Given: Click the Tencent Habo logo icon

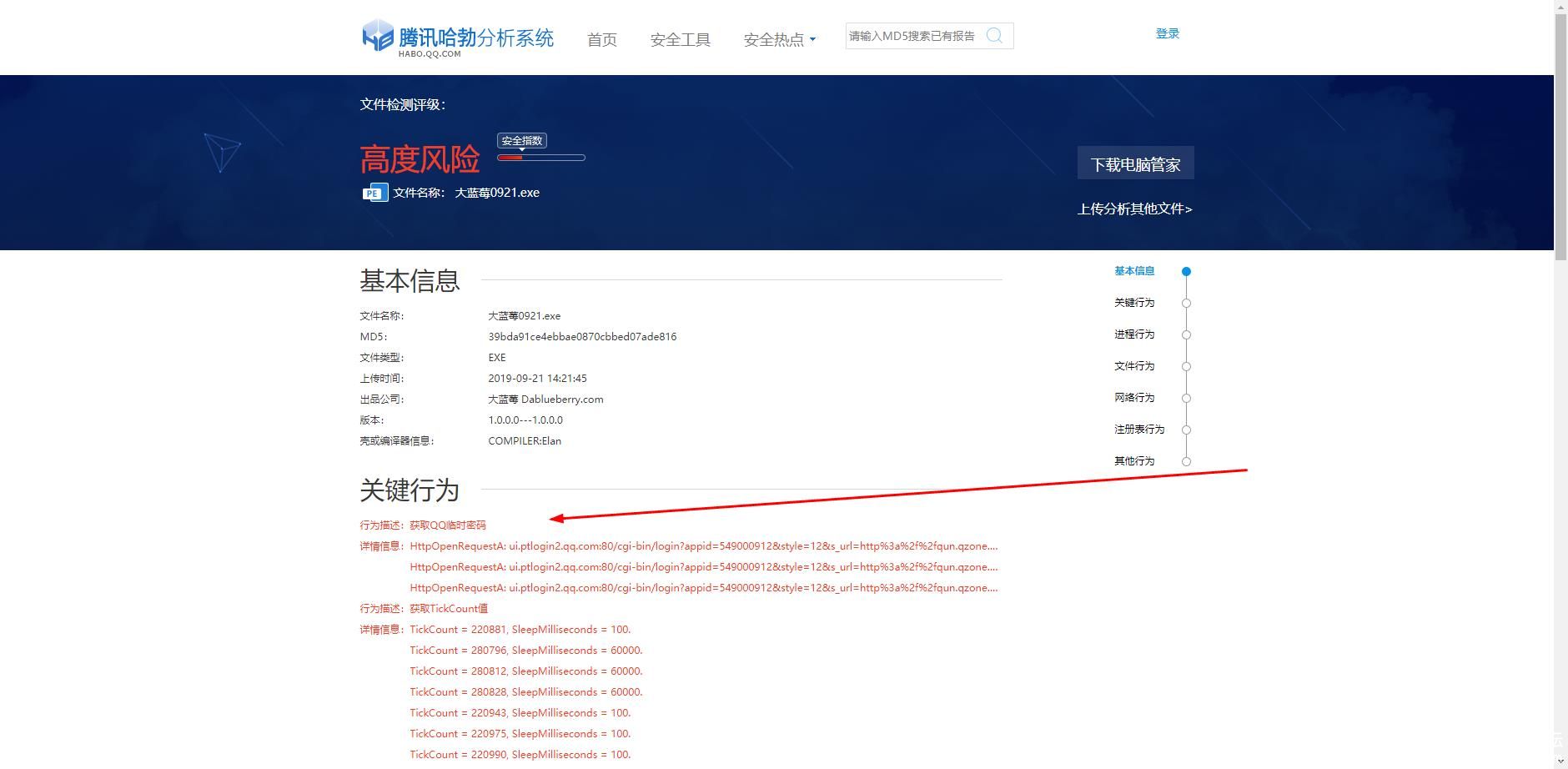Looking at the screenshot, I should [377, 36].
